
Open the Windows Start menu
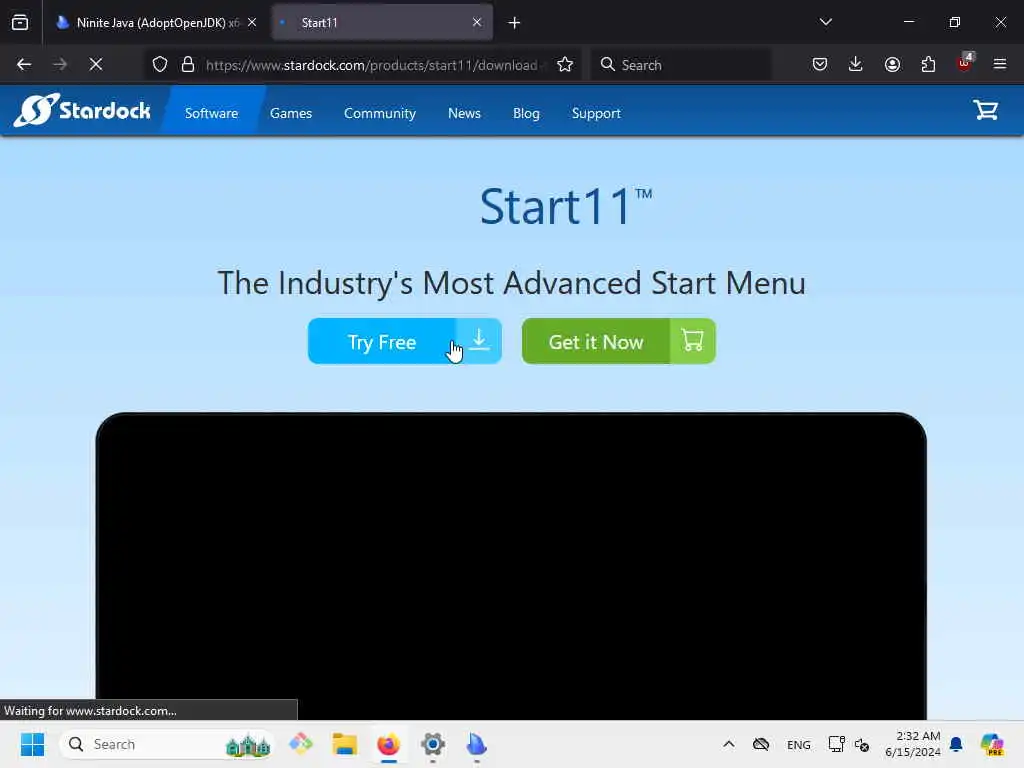(x=32, y=744)
